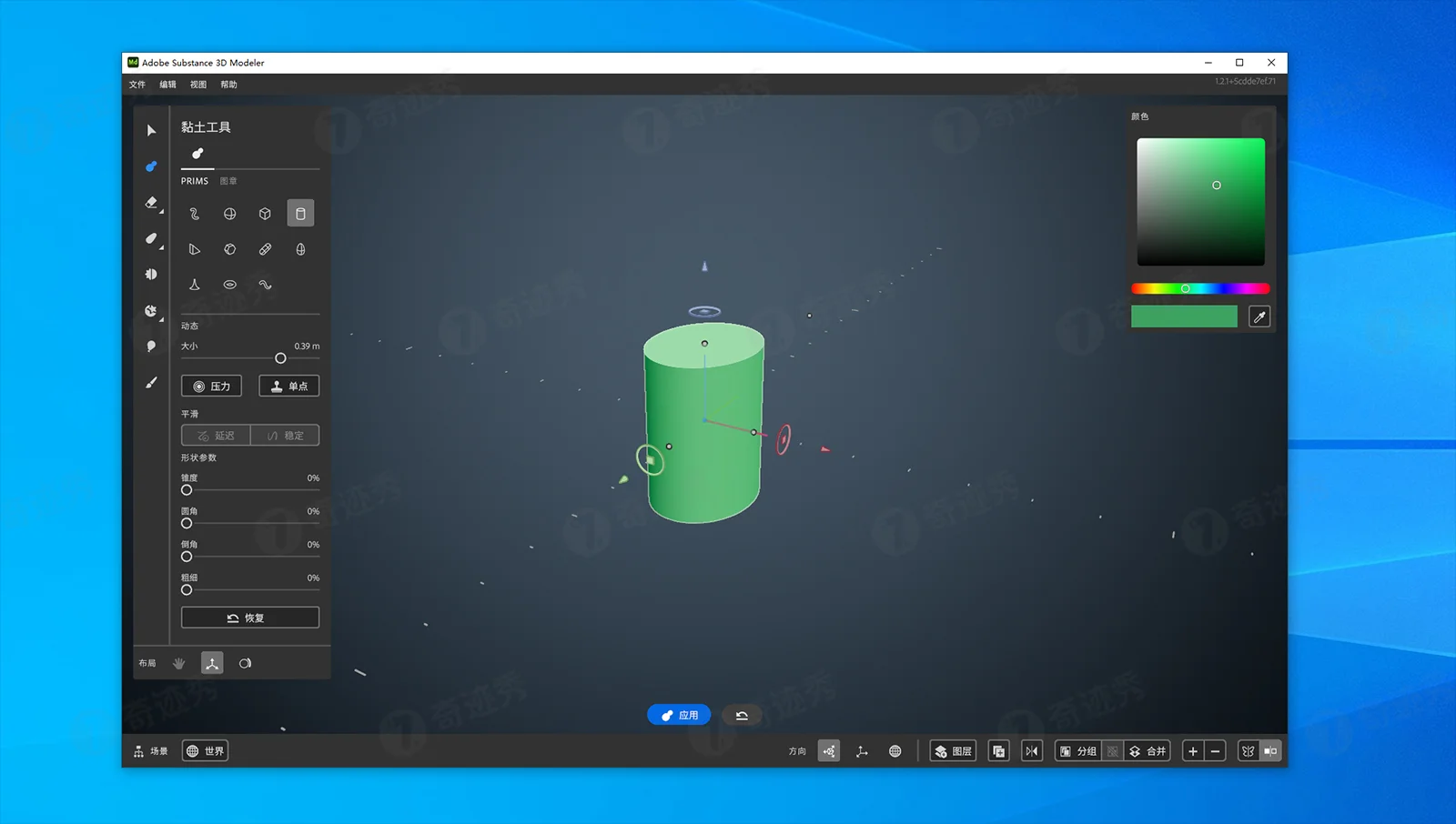
Task: Open the 世界 coordinate space selector
Action: pos(206,751)
